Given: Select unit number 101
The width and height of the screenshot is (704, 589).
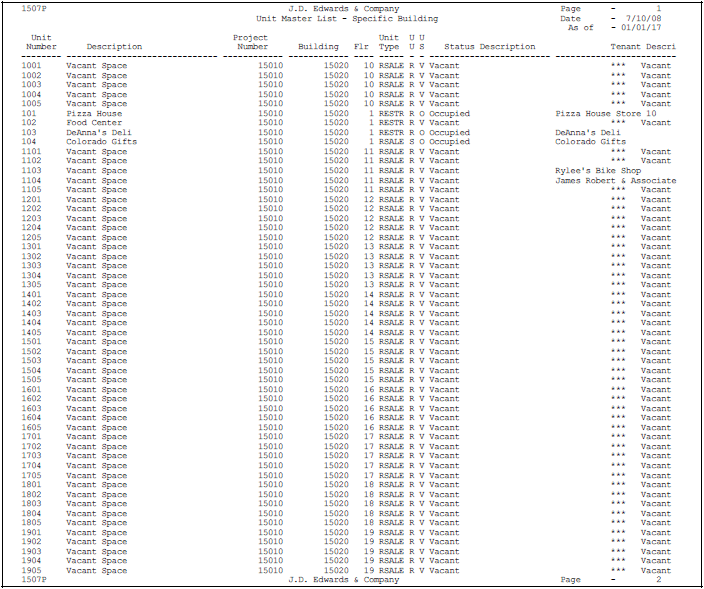Looking at the screenshot, I should (29, 114).
